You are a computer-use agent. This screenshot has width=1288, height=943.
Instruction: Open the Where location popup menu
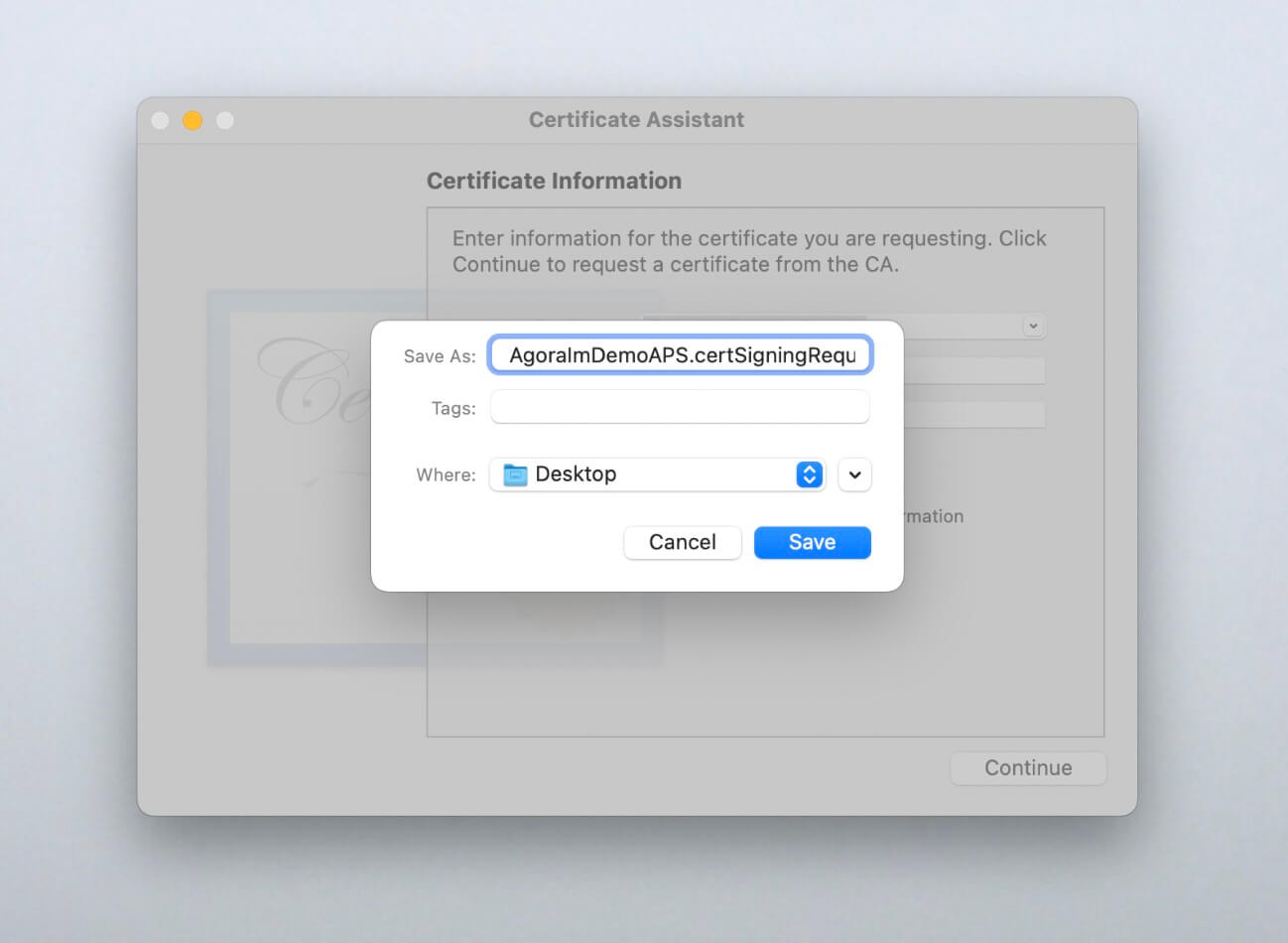tap(656, 474)
